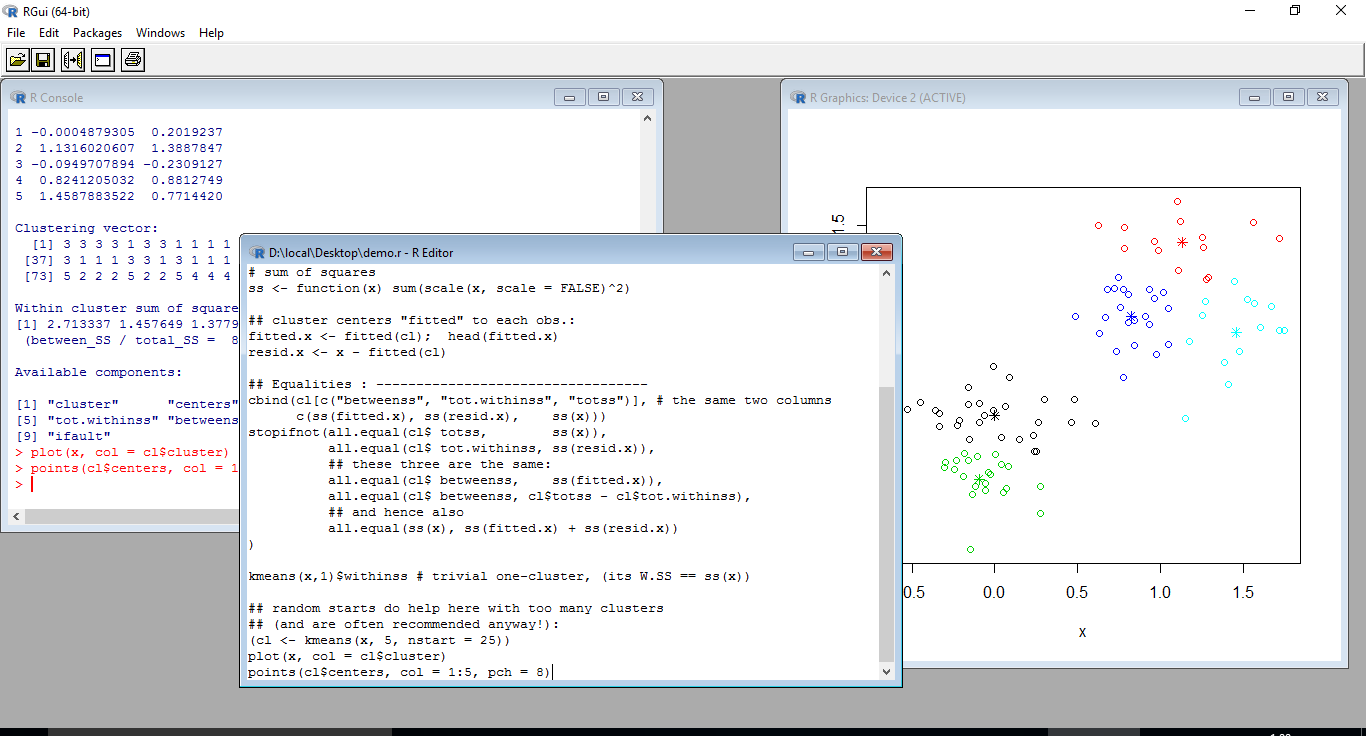The width and height of the screenshot is (1366, 736).
Task: Click the Save script toolbar icon
Action: (x=42, y=59)
